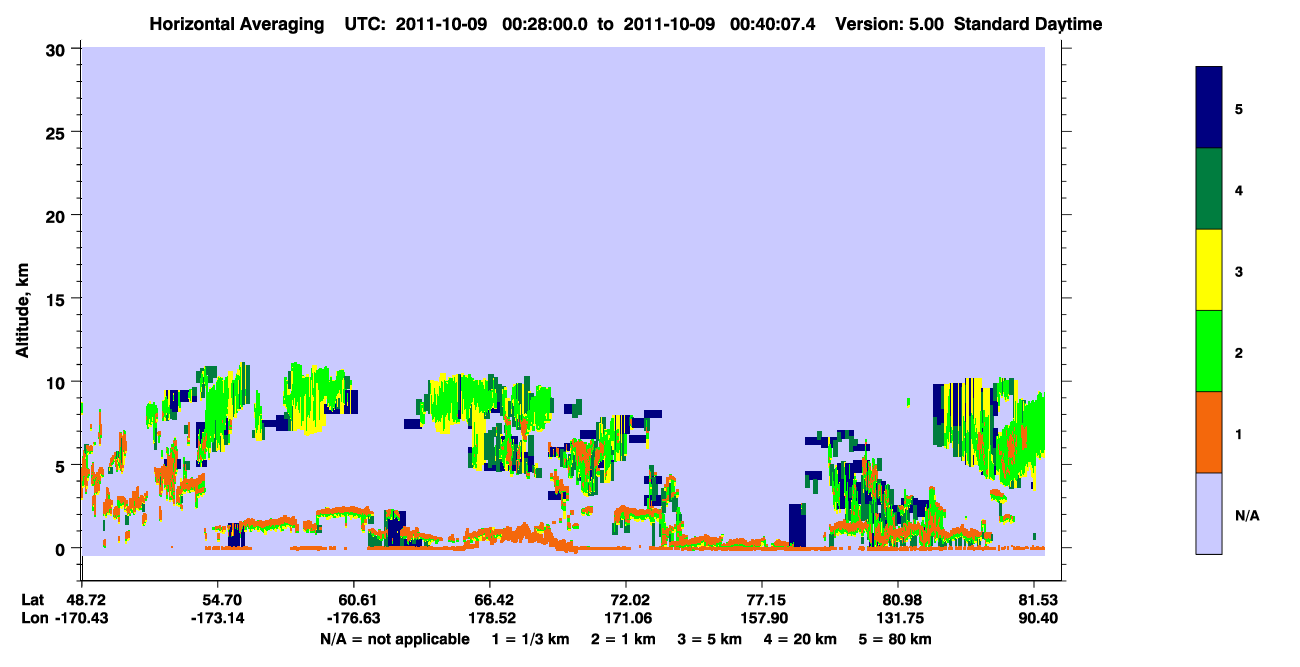
Task: Click the yellow level 3 colorbar segment
Action: (1209, 270)
